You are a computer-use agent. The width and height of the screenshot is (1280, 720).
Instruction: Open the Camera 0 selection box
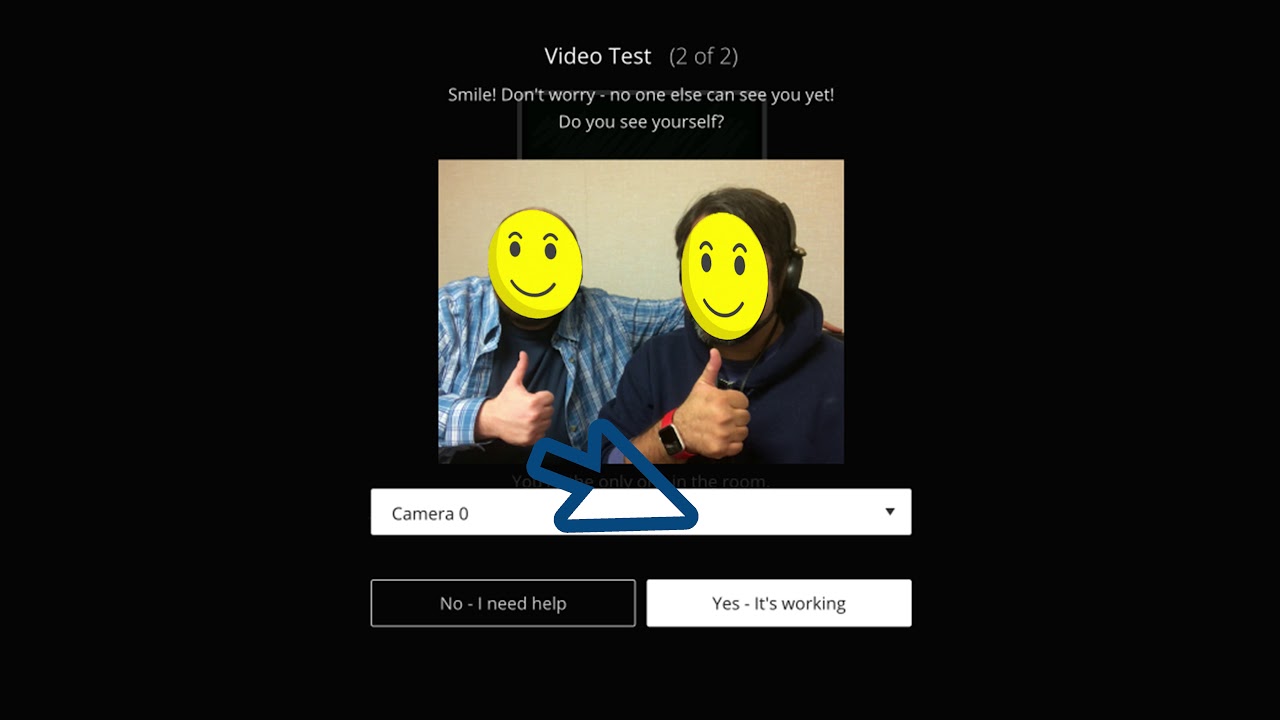click(x=641, y=512)
